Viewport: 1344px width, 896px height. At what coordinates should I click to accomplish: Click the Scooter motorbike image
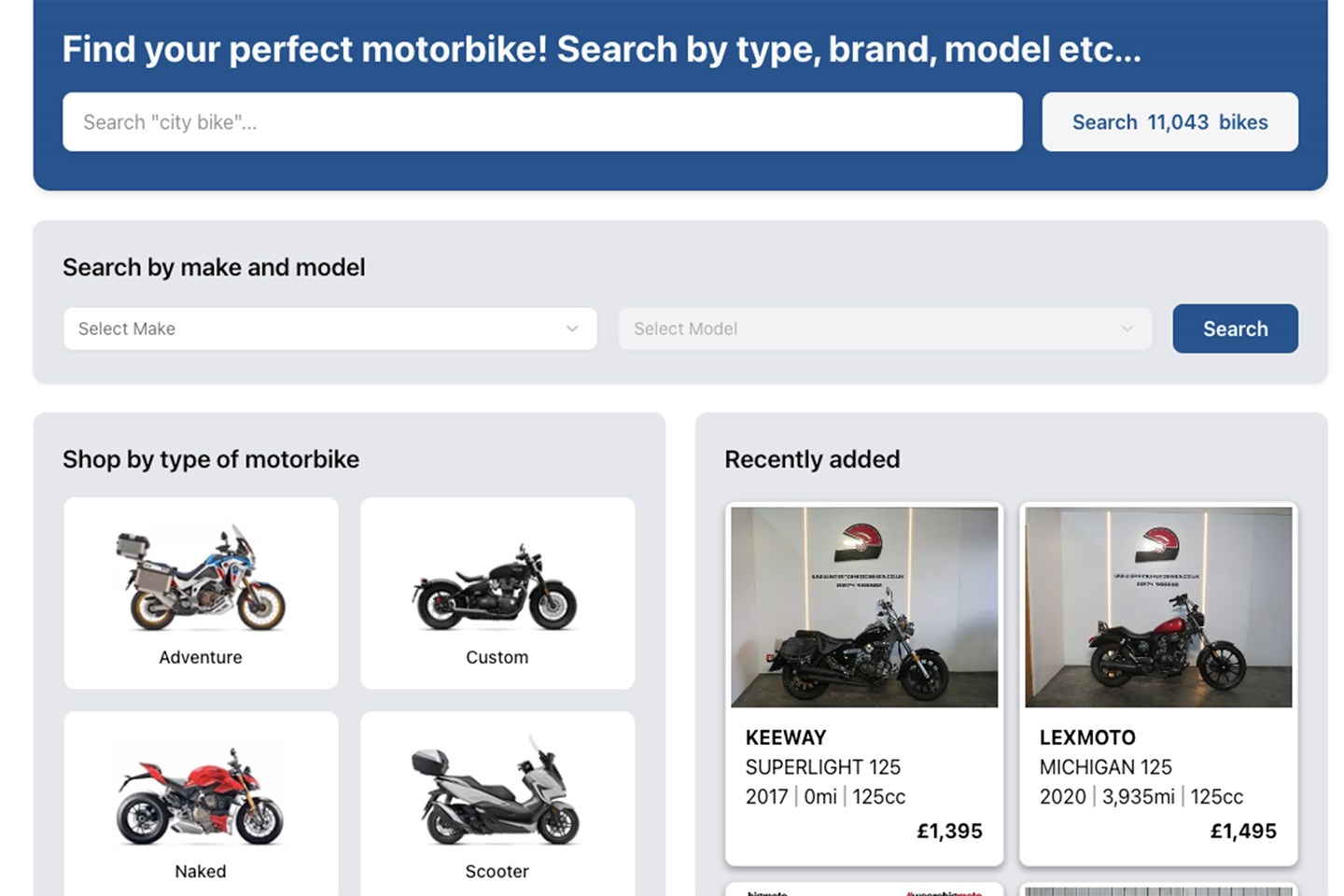coord(497,795)
